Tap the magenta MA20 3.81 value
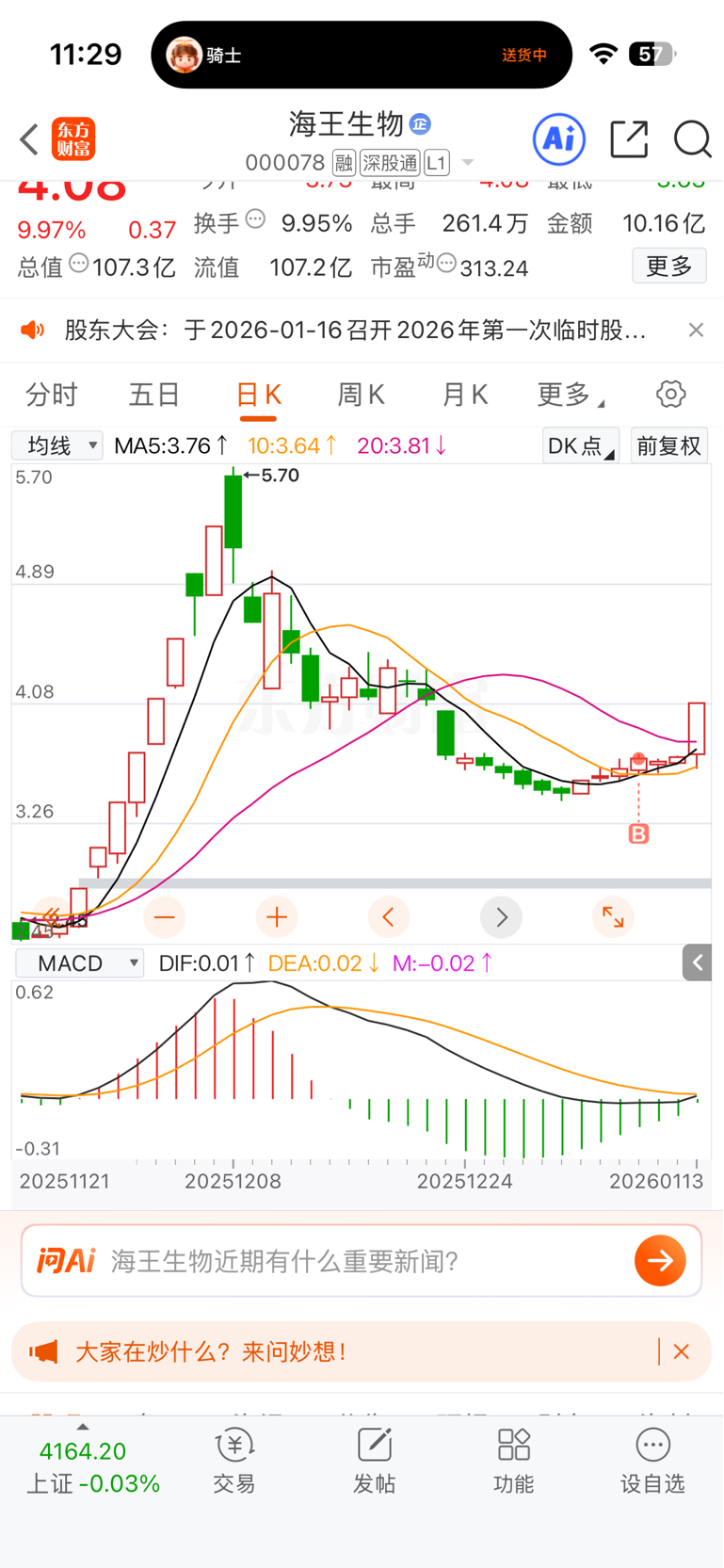Viewport: 724px width, 1568px height. point(402,445)
